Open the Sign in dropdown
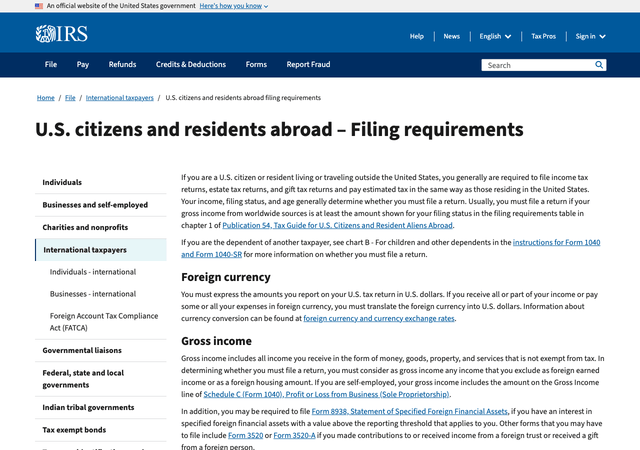This screenshot has width=640, height=450. pos(590,36)
